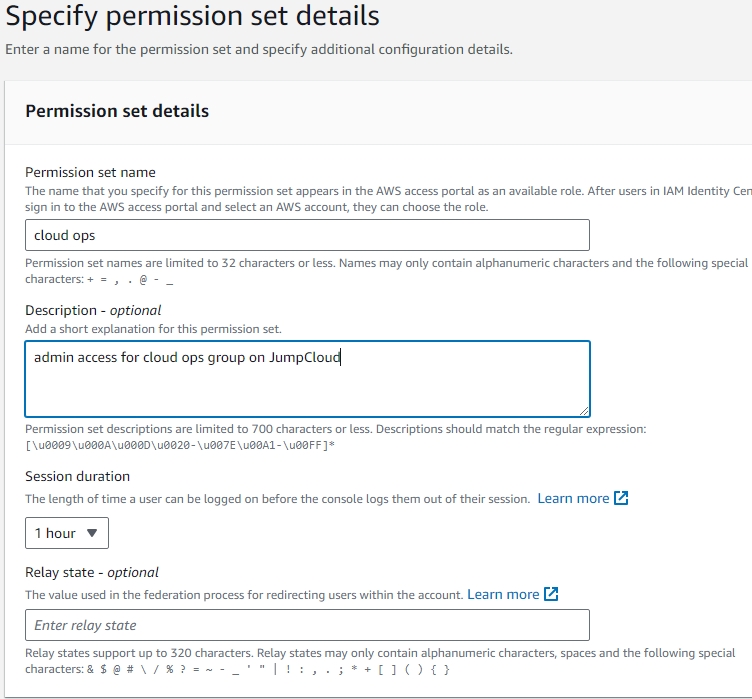Open the 1 hour session duration dropdown

pyautogui.click(x=67, y=533)
